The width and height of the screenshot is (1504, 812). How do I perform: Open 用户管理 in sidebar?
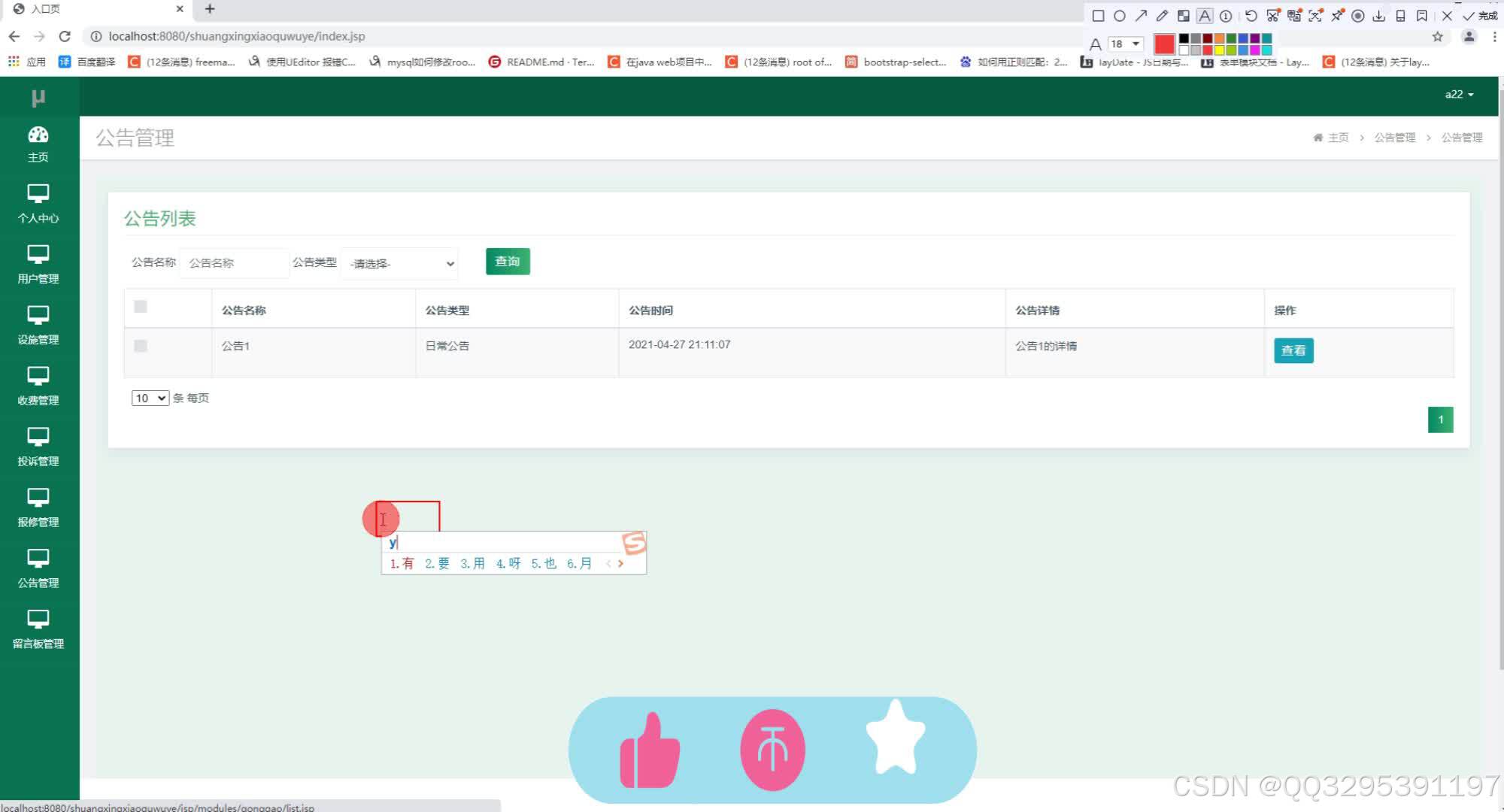click(x=38, y=265)
